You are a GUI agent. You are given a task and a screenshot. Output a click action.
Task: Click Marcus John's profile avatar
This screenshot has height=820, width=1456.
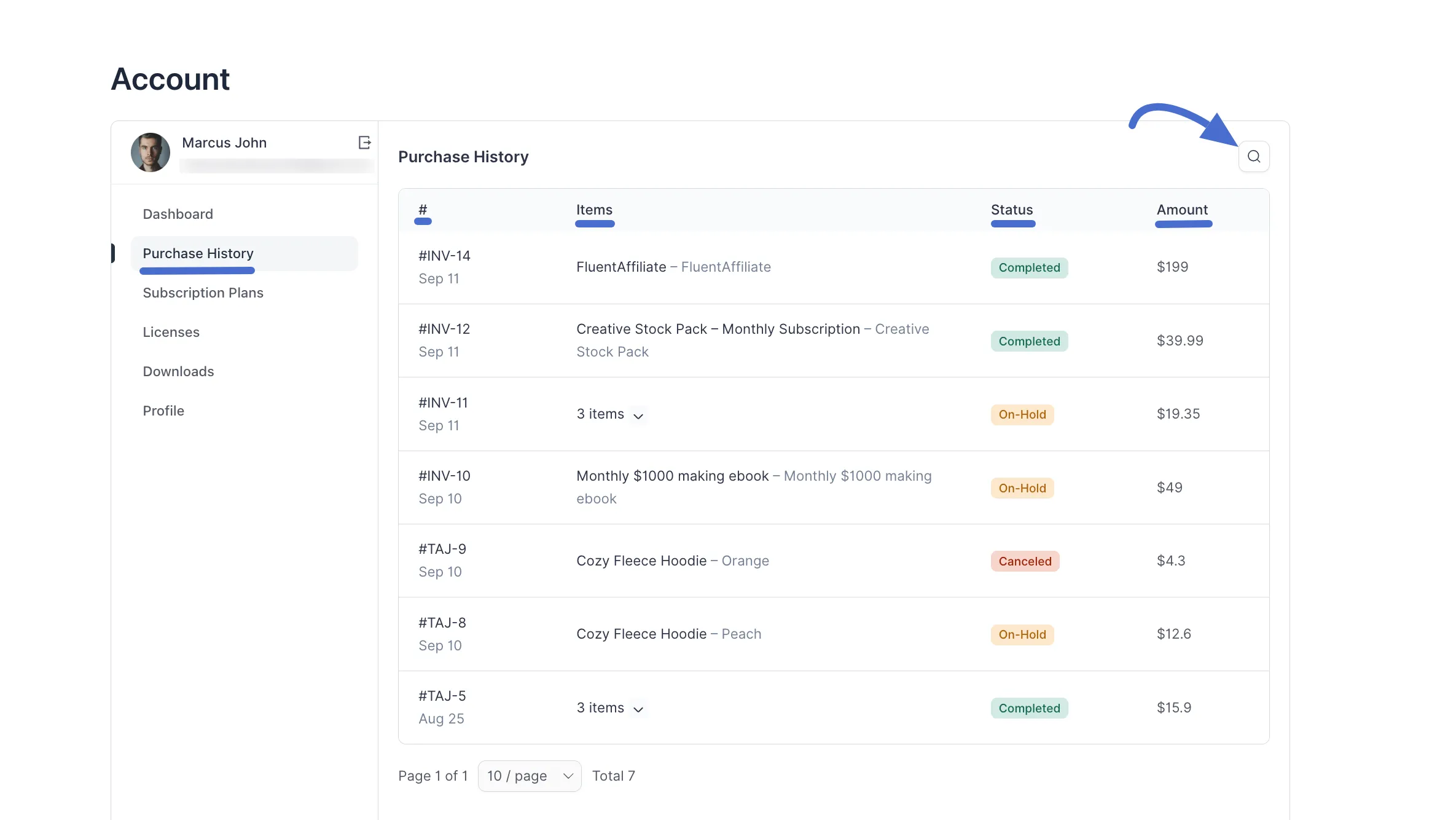tap(151, 152)
